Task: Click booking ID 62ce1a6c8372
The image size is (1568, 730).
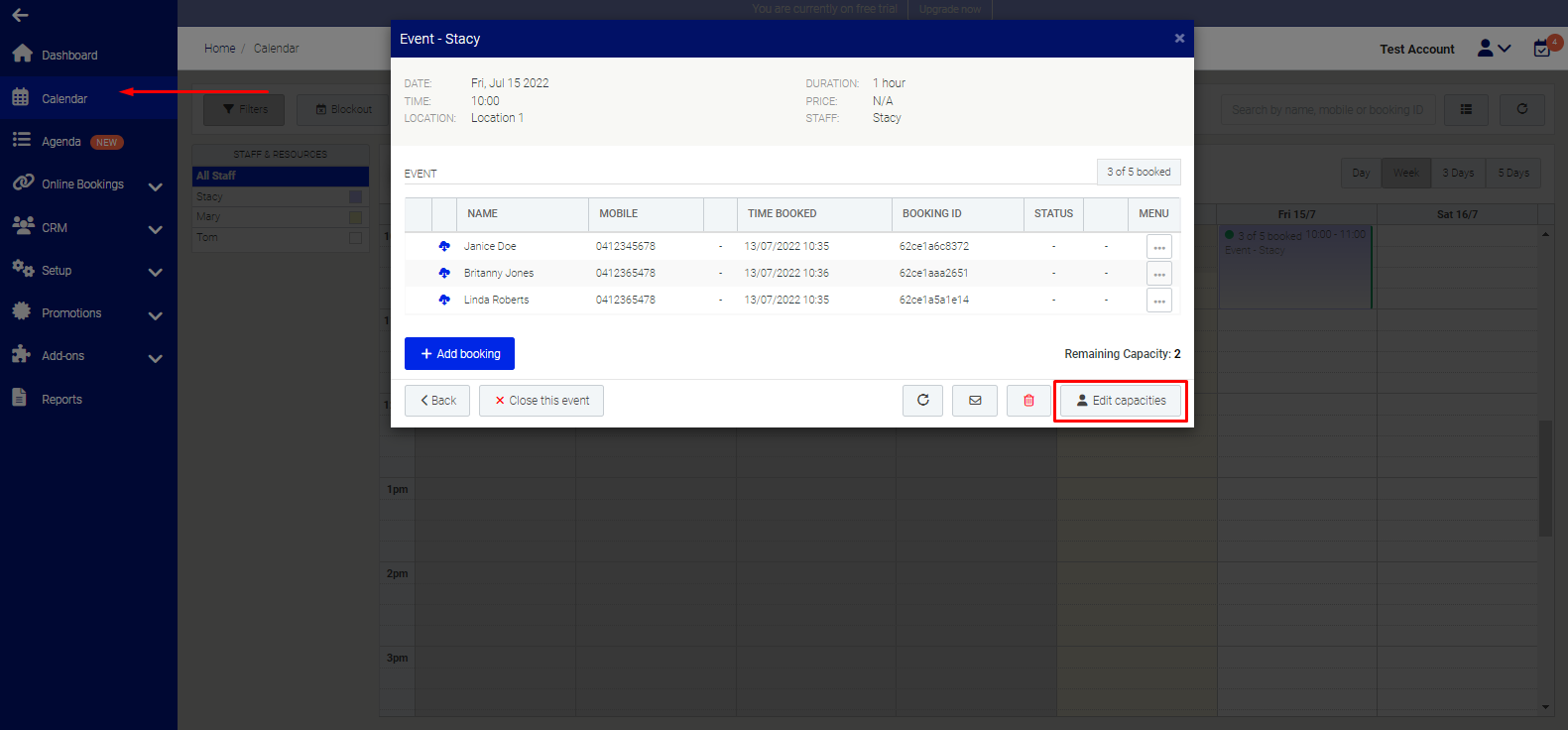Action: point(934,246)
